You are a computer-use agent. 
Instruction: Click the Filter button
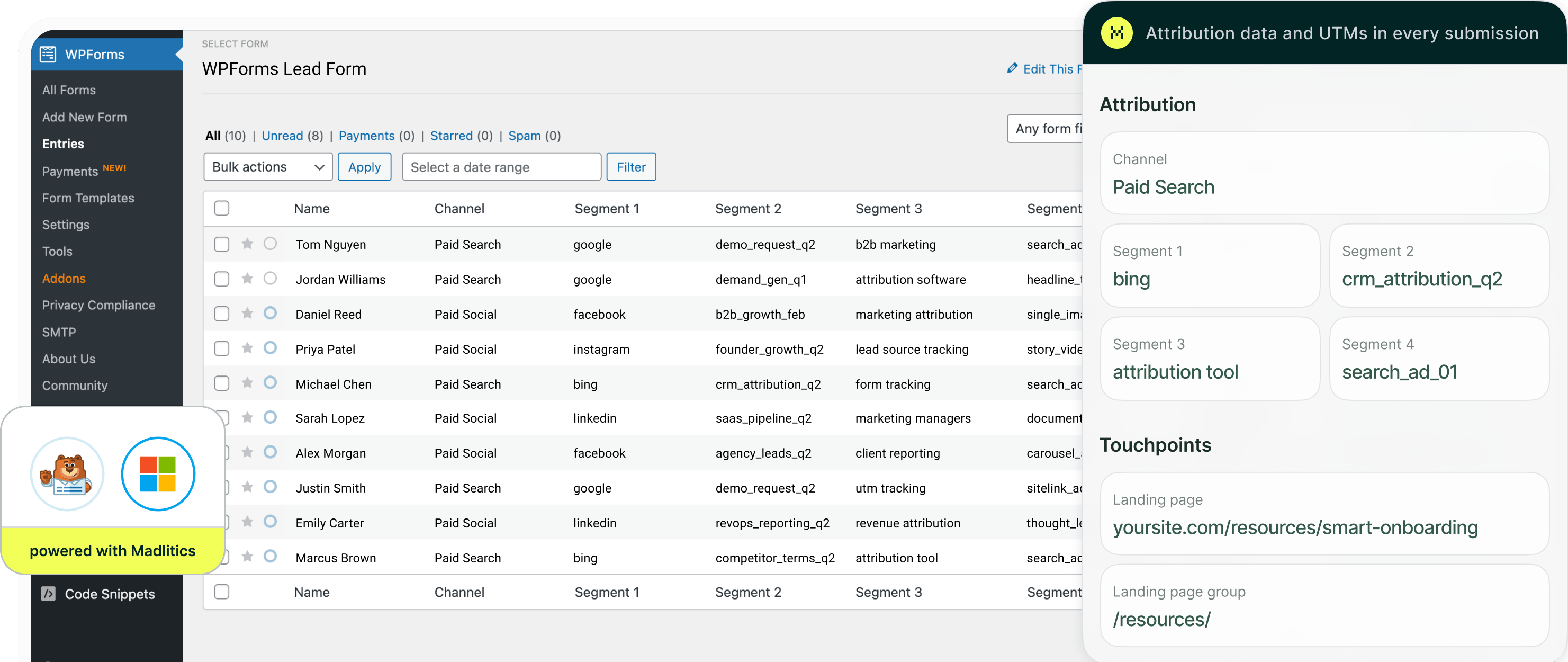point(631,167)
